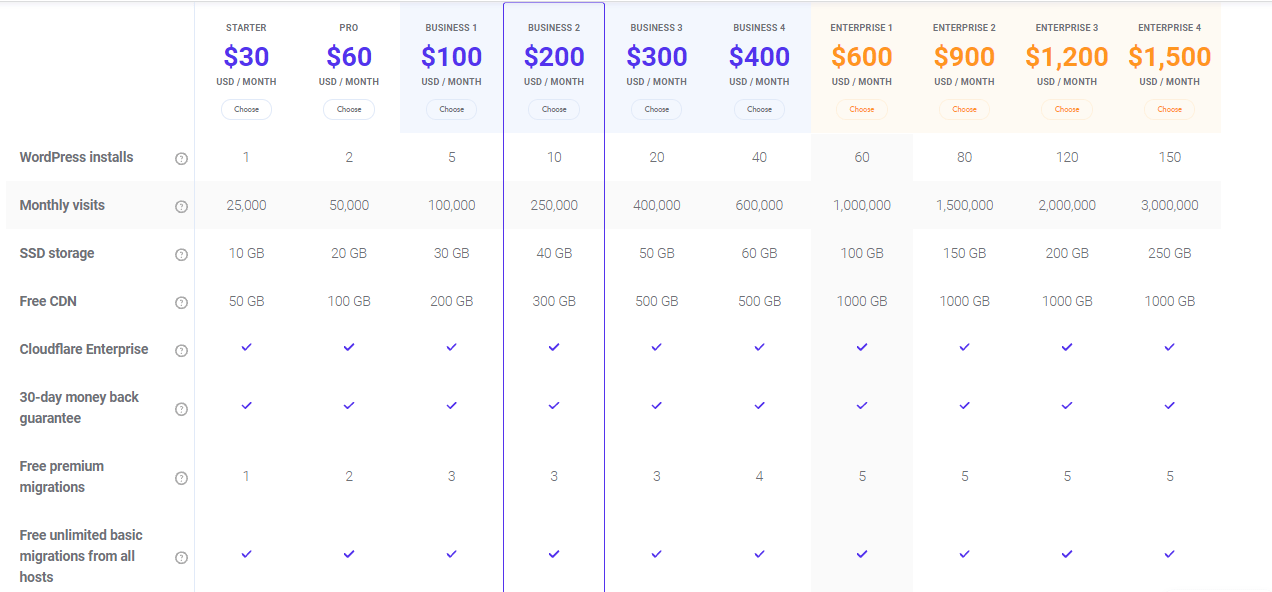1272x592 pixels.
Task: Choose the highlighted Business 2 plan
Action: (554, 109)
